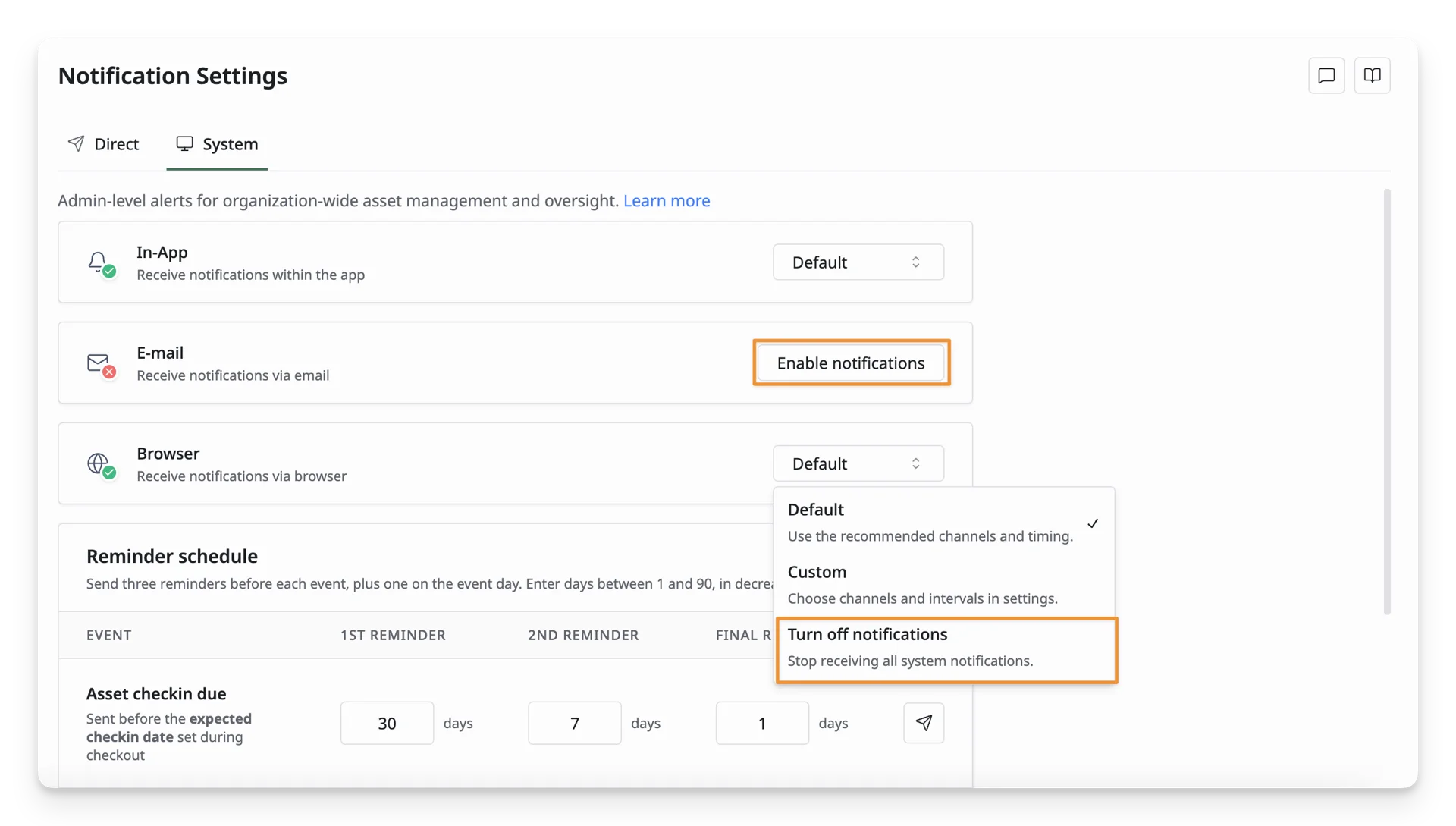
Task: Collapse the Browser Default dropdown
Action: tap(858, 463)
